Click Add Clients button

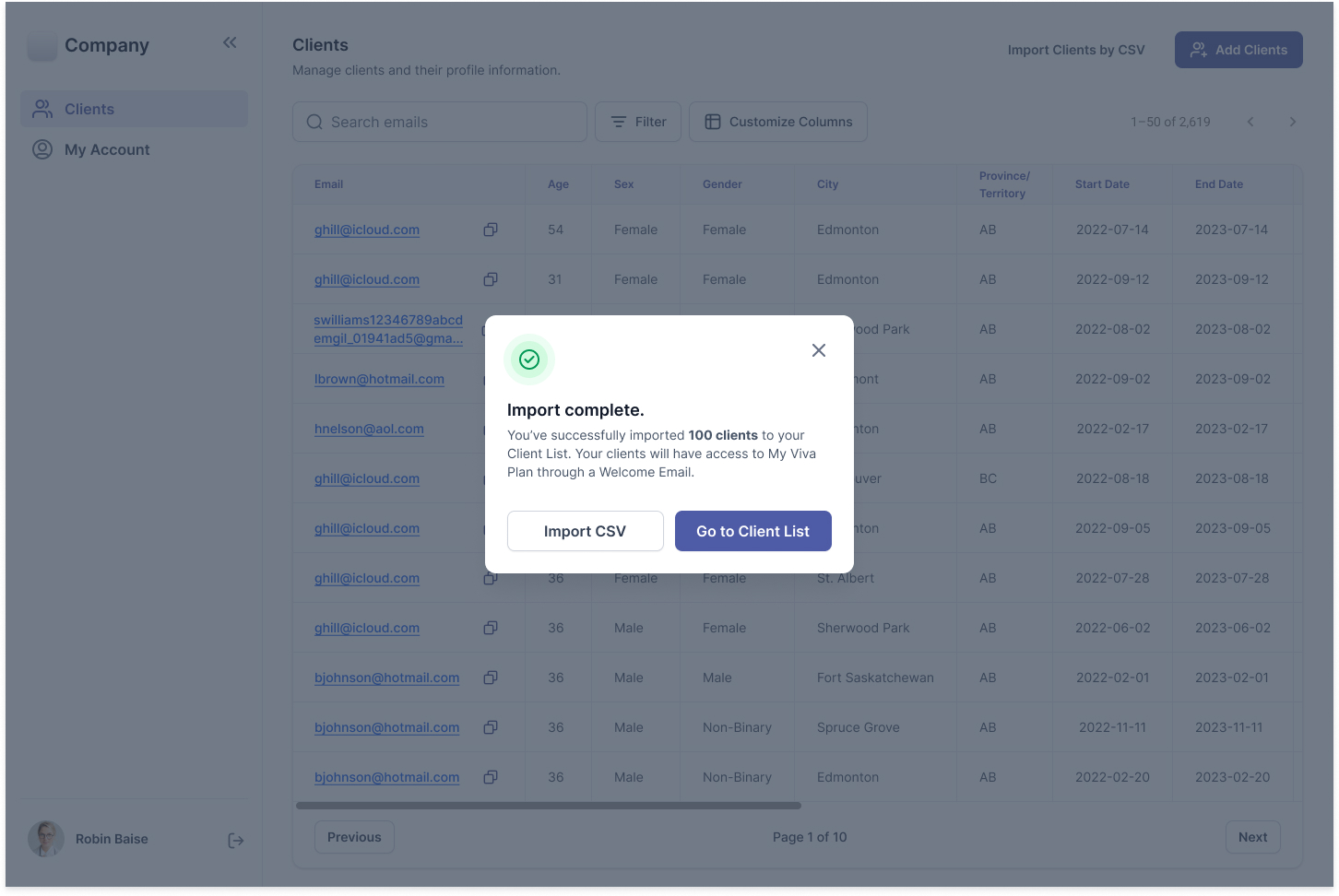point(1238,50)
